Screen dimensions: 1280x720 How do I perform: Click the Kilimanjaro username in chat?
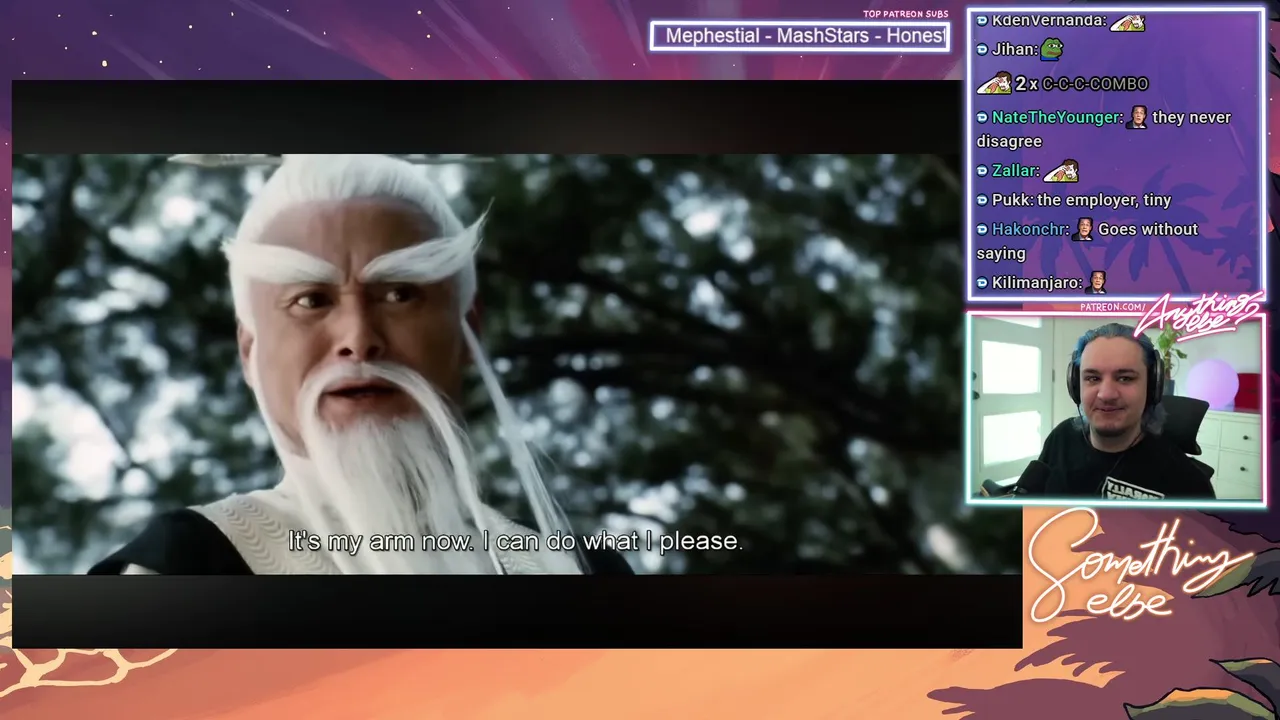pyautogui.click(x=1036, y=283)
